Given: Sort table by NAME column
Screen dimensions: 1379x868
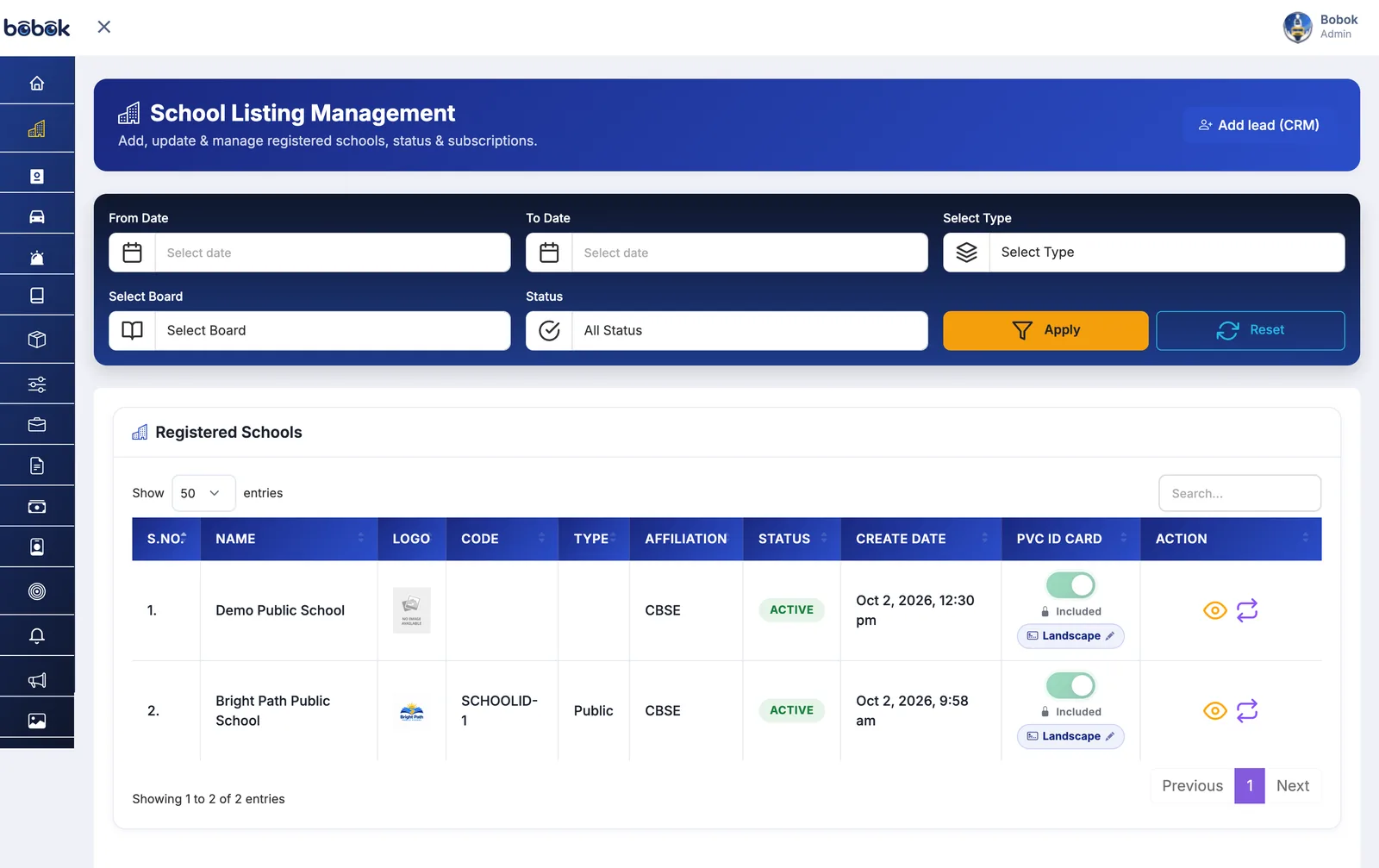Looking at the screenshot, I should 289,539.
